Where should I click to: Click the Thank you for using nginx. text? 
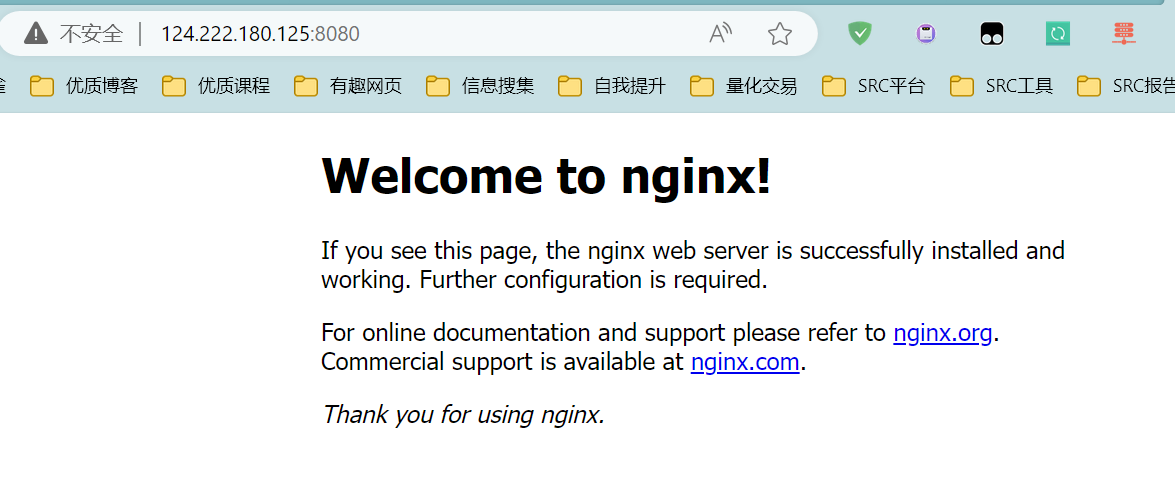462,414
